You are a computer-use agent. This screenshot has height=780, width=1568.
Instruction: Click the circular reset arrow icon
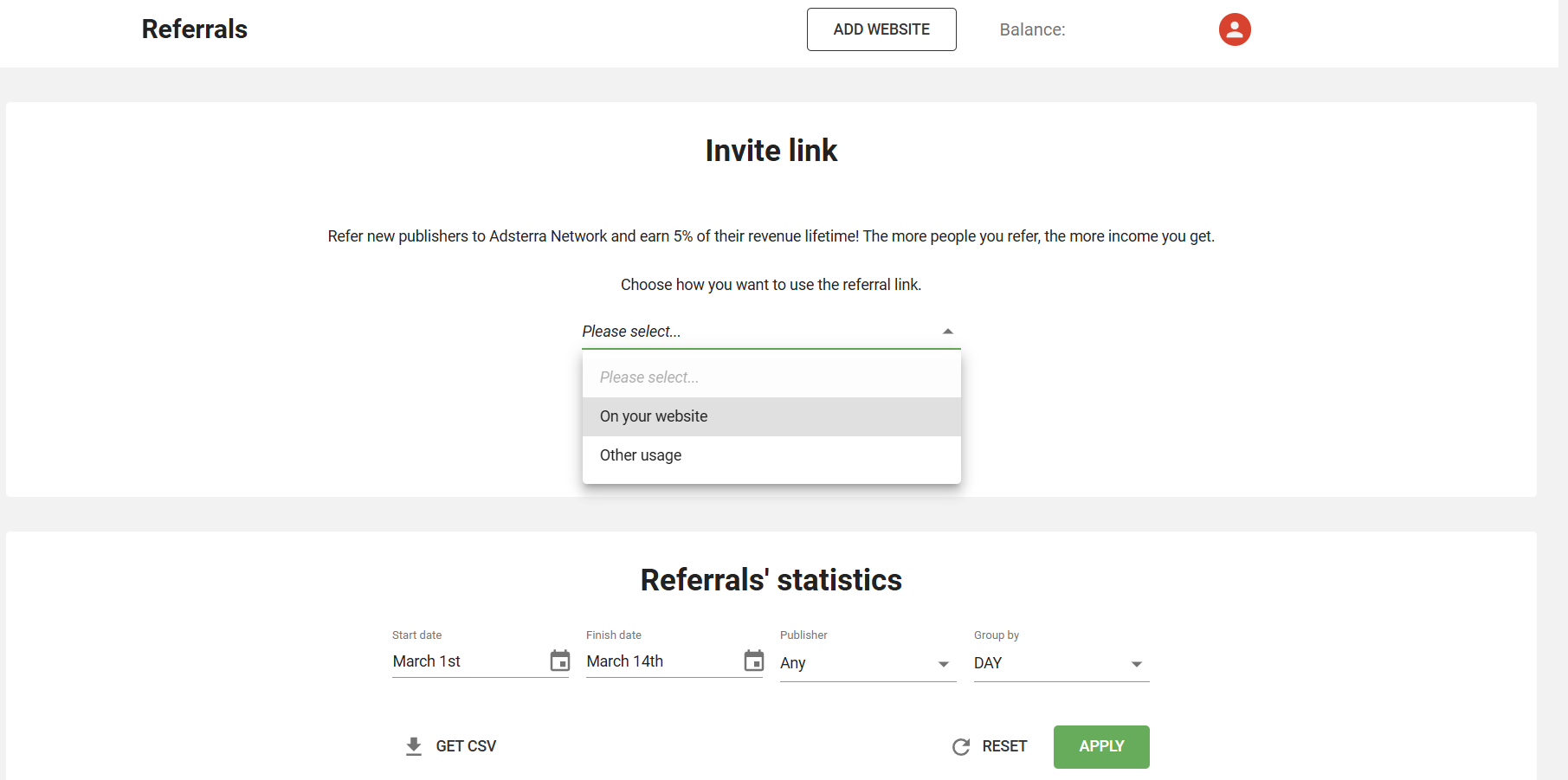961,746
